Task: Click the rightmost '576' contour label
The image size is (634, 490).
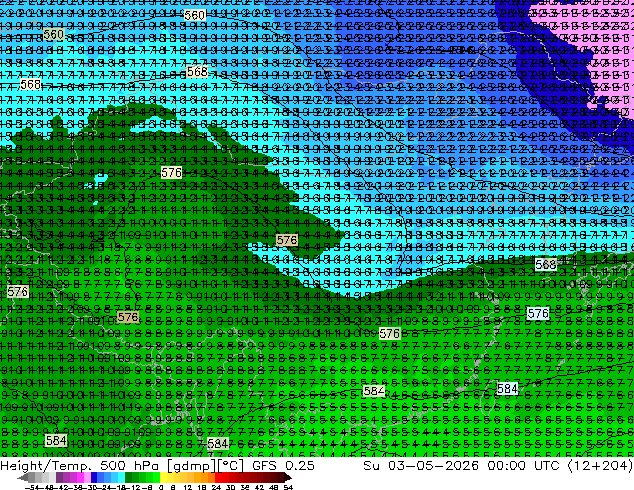Action: click(538, 313)
